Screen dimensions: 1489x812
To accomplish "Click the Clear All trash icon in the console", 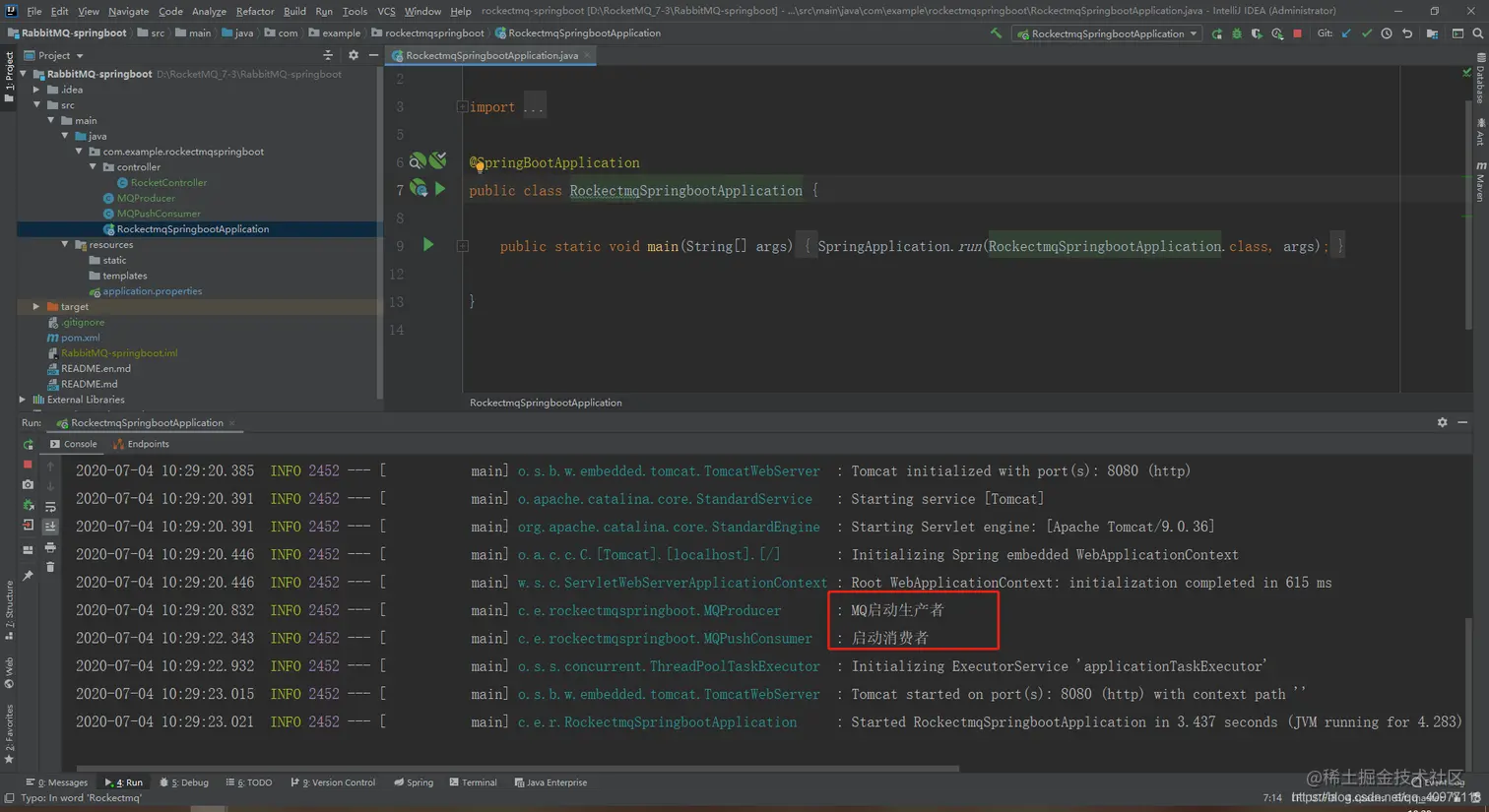I will tap(50, 568).
